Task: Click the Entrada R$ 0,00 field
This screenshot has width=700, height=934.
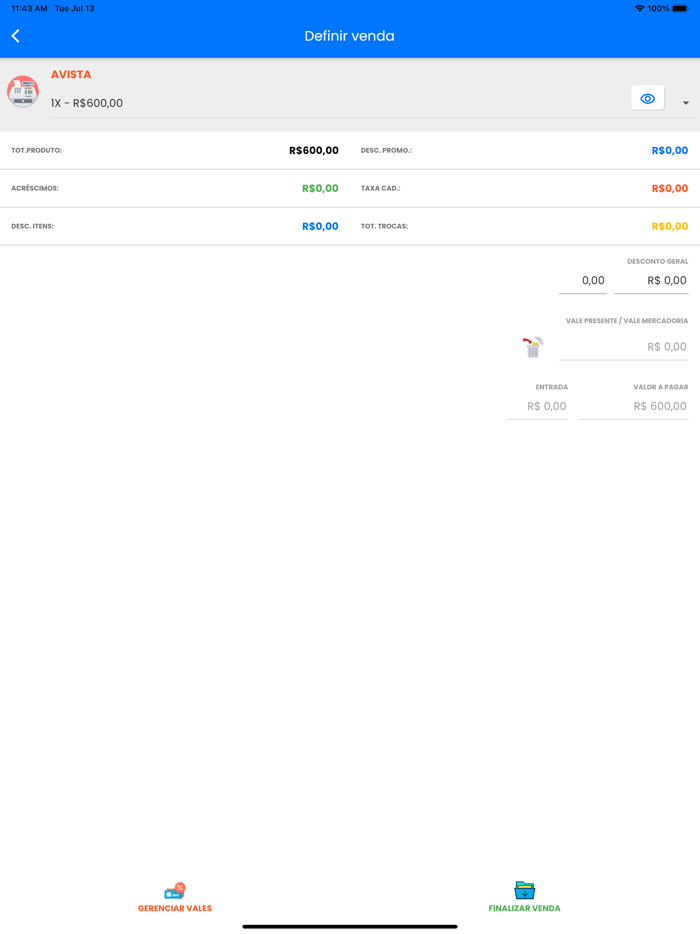Action: coord(538,406)
